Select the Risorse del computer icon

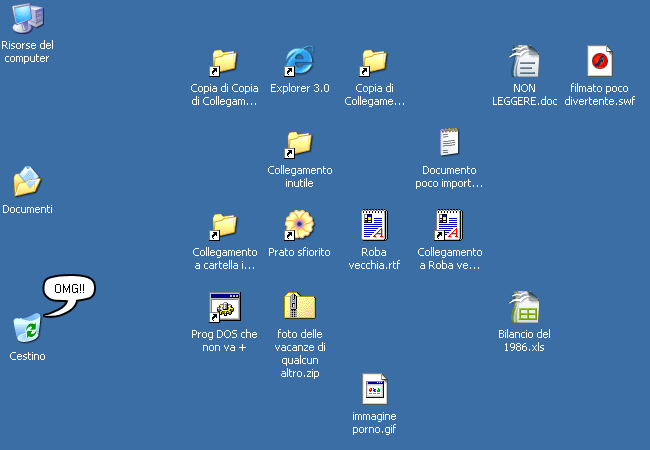[28, 17]
